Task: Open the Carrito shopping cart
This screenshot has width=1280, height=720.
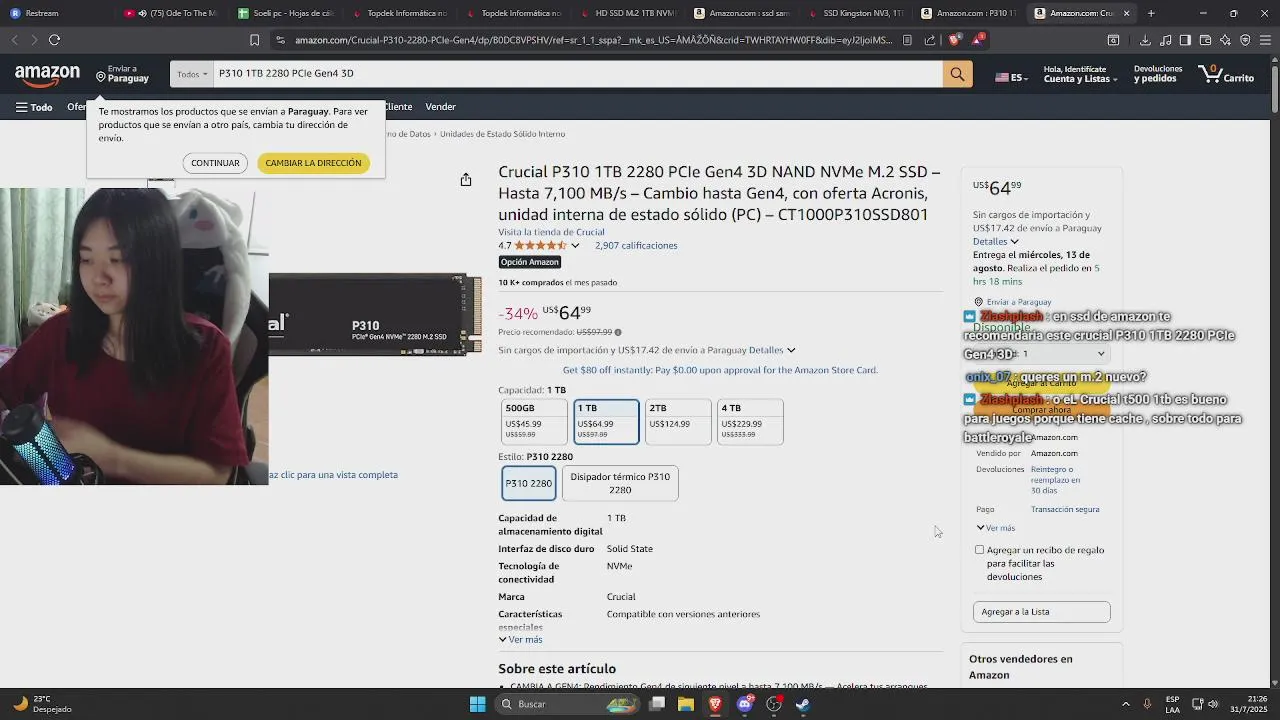Action: 1226,74
